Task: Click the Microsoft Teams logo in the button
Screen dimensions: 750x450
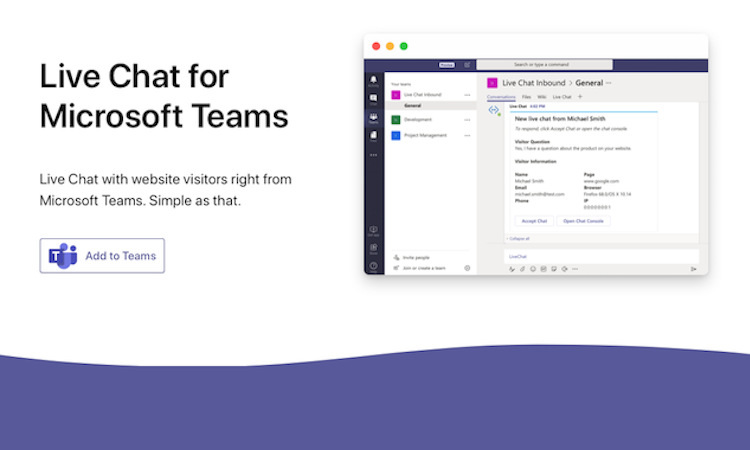Action: point(63,256)
